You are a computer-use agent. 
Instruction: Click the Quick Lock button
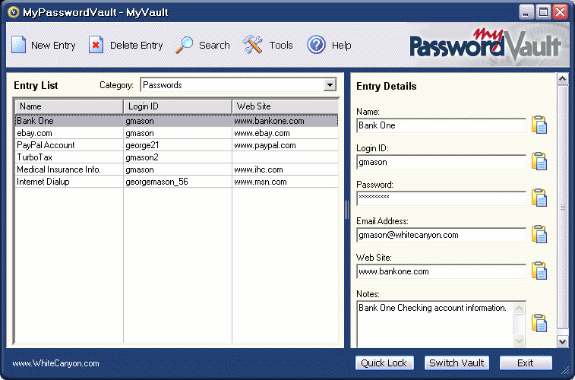(384, 363)
